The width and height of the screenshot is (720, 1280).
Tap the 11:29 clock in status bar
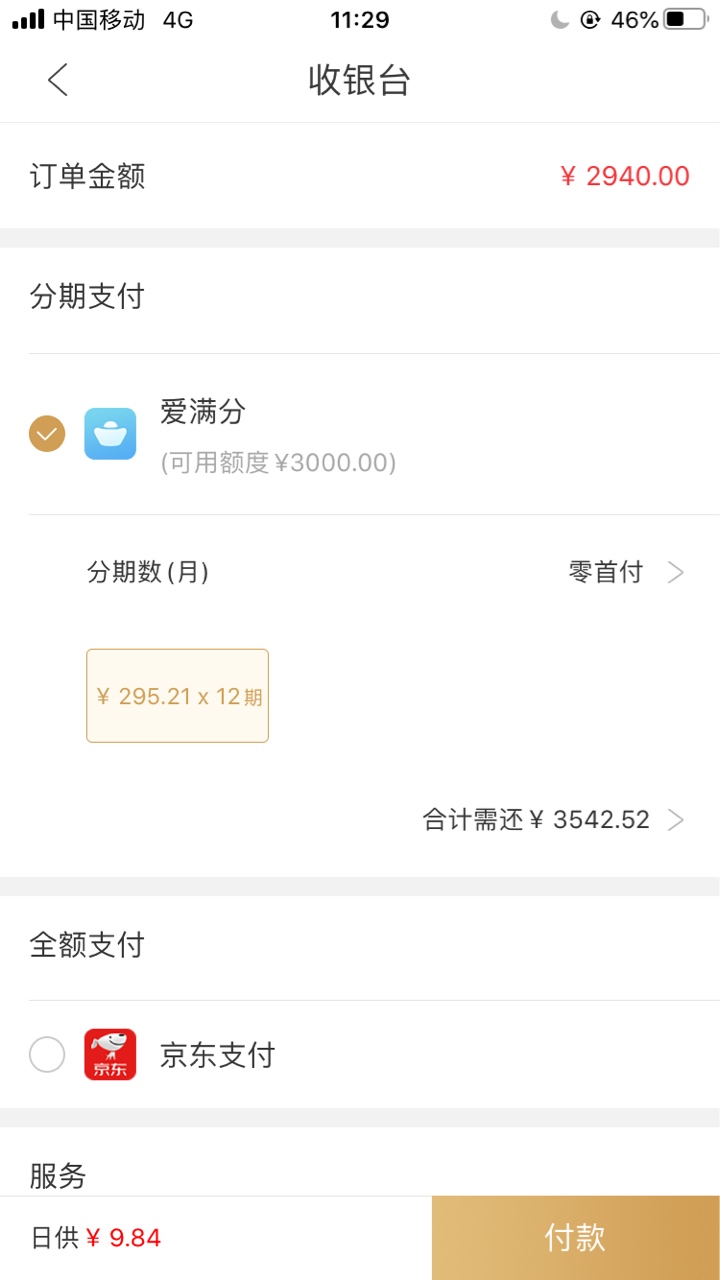tap(360, 19)
